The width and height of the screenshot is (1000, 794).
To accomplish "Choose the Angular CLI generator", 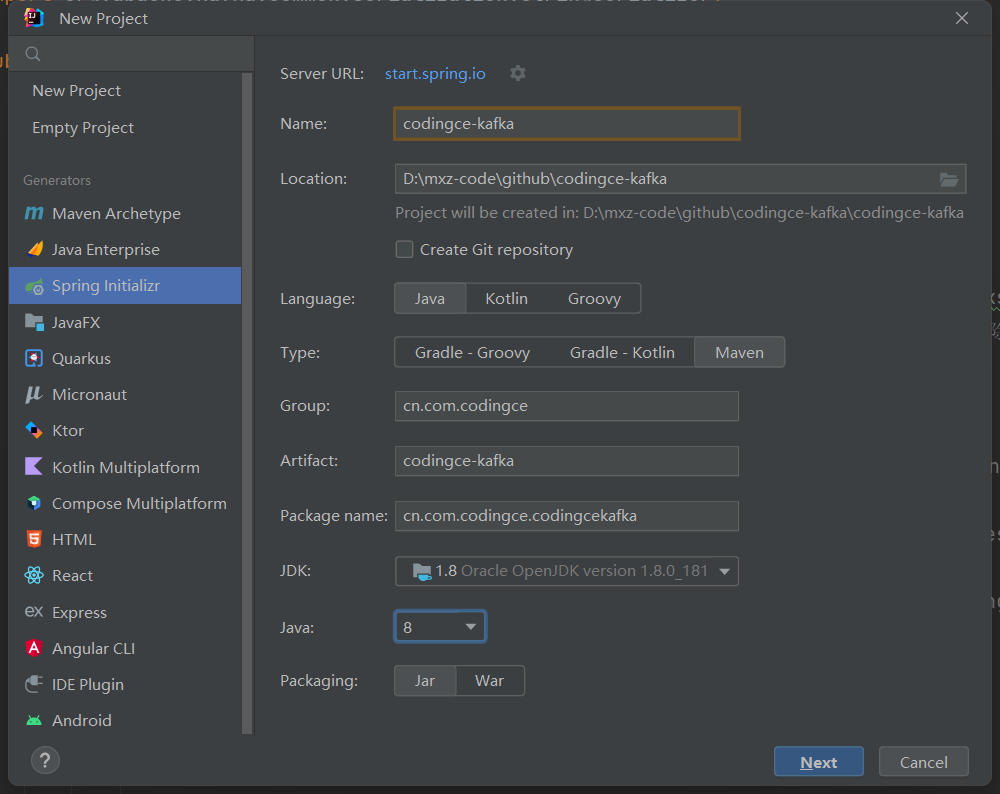I will coord(93,649).
